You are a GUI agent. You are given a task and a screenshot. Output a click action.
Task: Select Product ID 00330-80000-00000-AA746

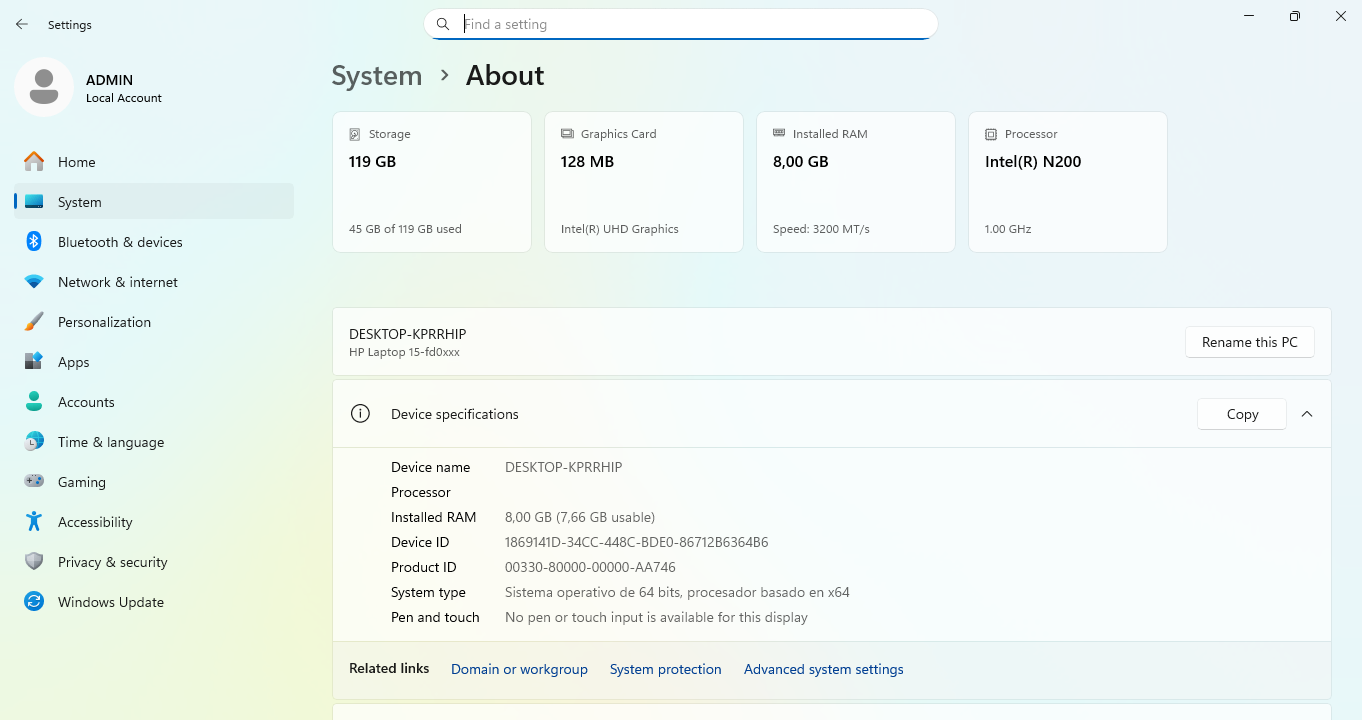[x=590, y=567]
